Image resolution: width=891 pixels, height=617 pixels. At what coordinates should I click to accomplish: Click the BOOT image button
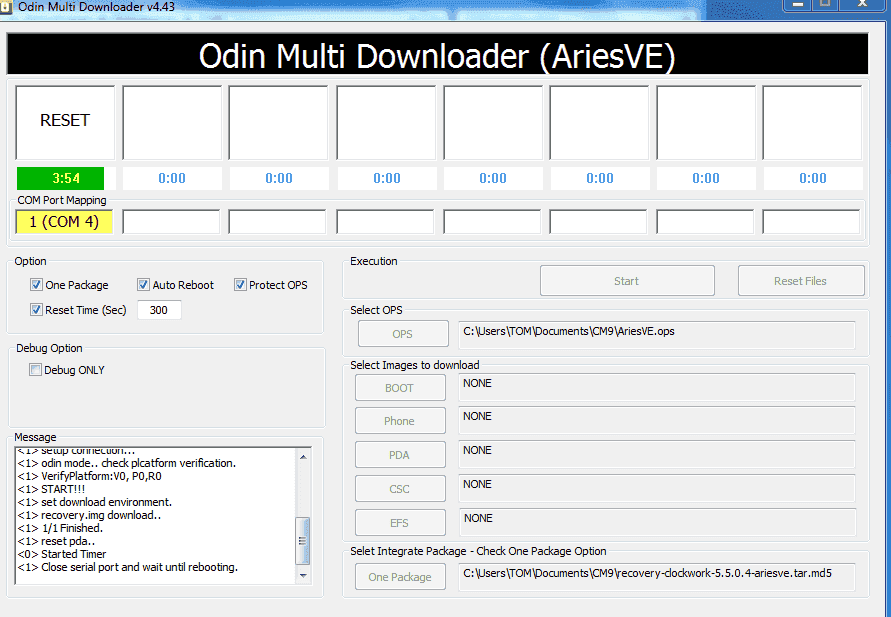coord(400,388)
